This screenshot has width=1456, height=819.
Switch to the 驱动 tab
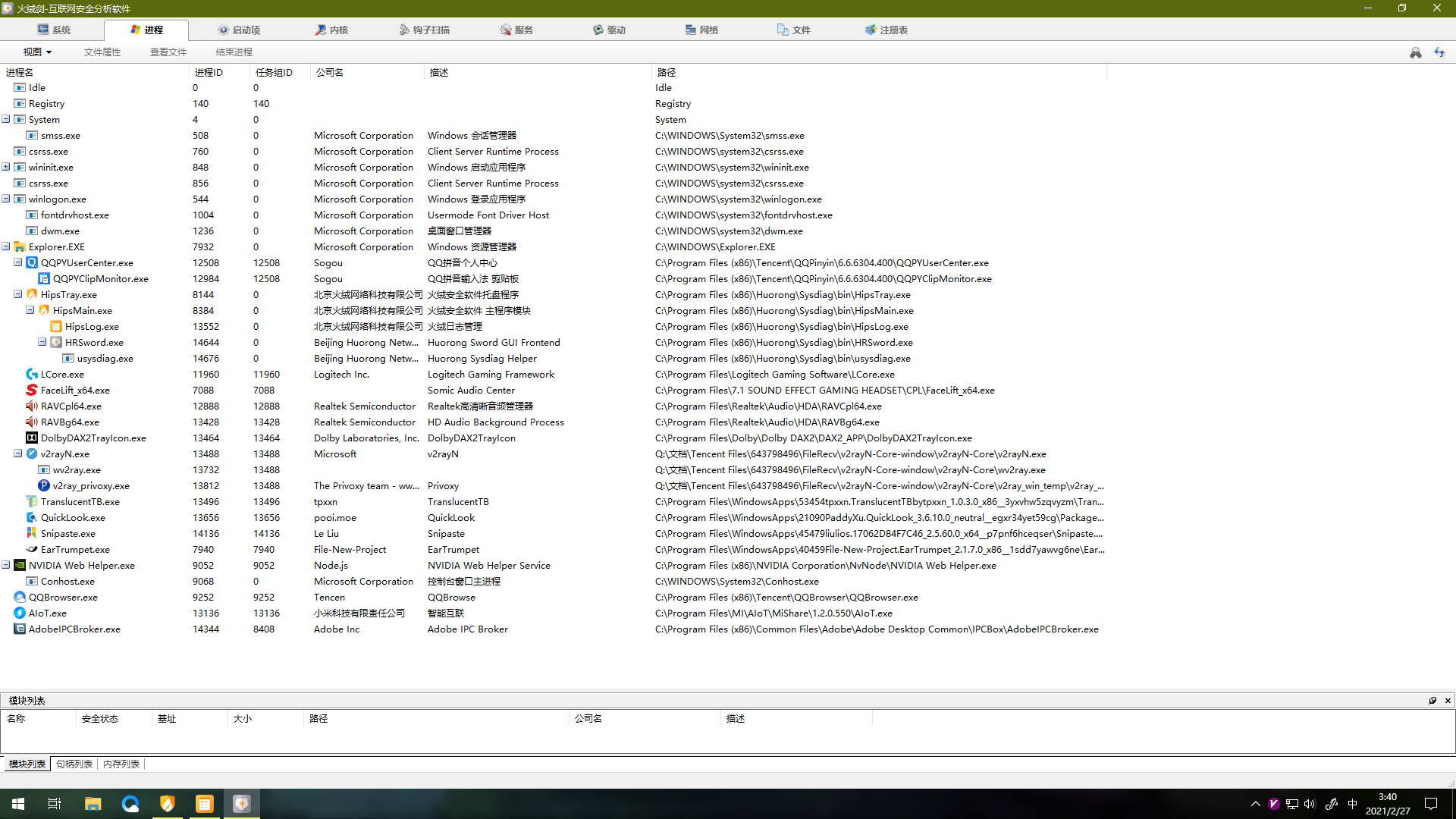point(609,30)
